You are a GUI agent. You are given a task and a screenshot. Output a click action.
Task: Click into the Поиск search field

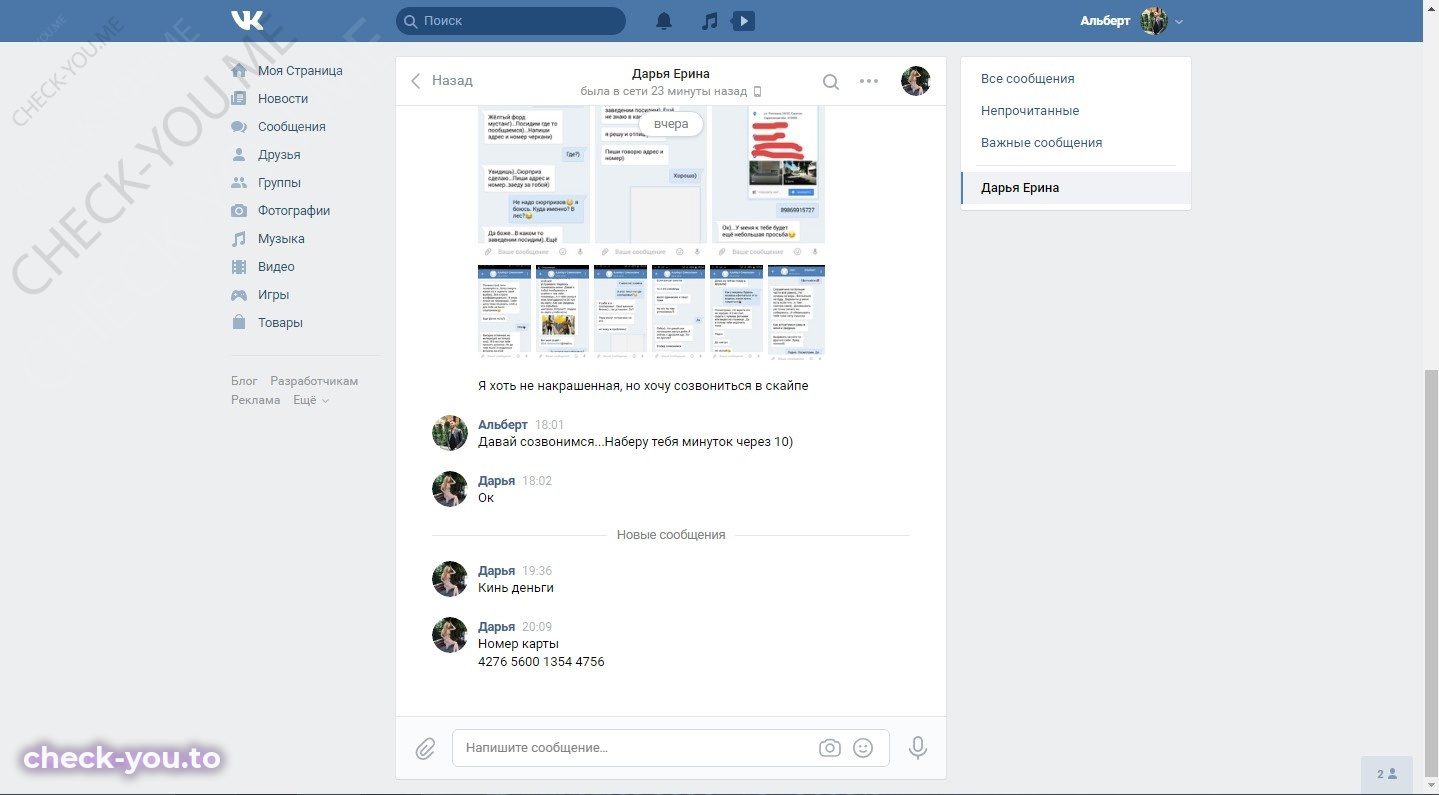pyautogui.click(x=511, y=20)
